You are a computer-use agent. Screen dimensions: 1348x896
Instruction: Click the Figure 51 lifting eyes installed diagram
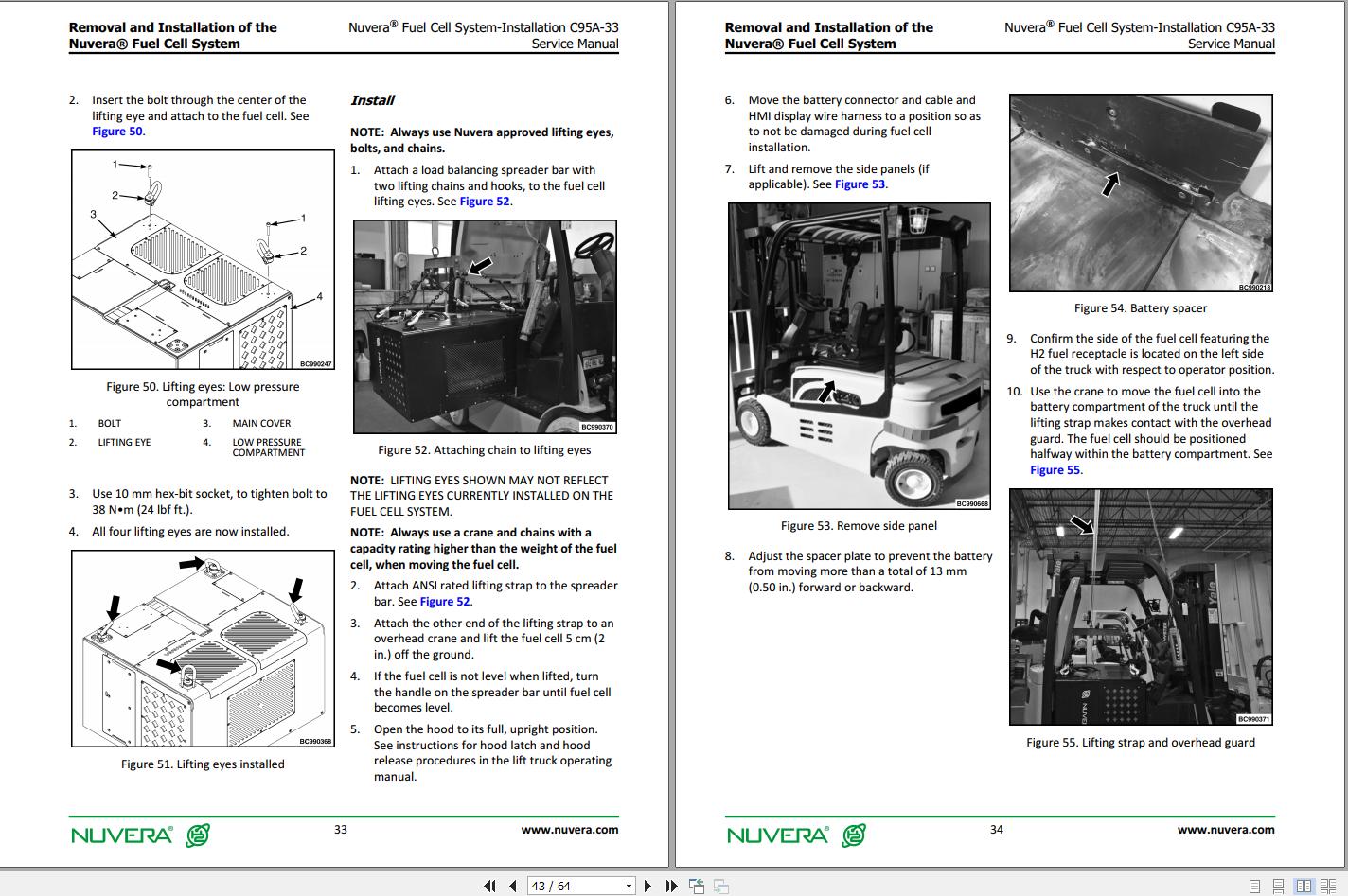pyautogui.click(x=203, y=648)
